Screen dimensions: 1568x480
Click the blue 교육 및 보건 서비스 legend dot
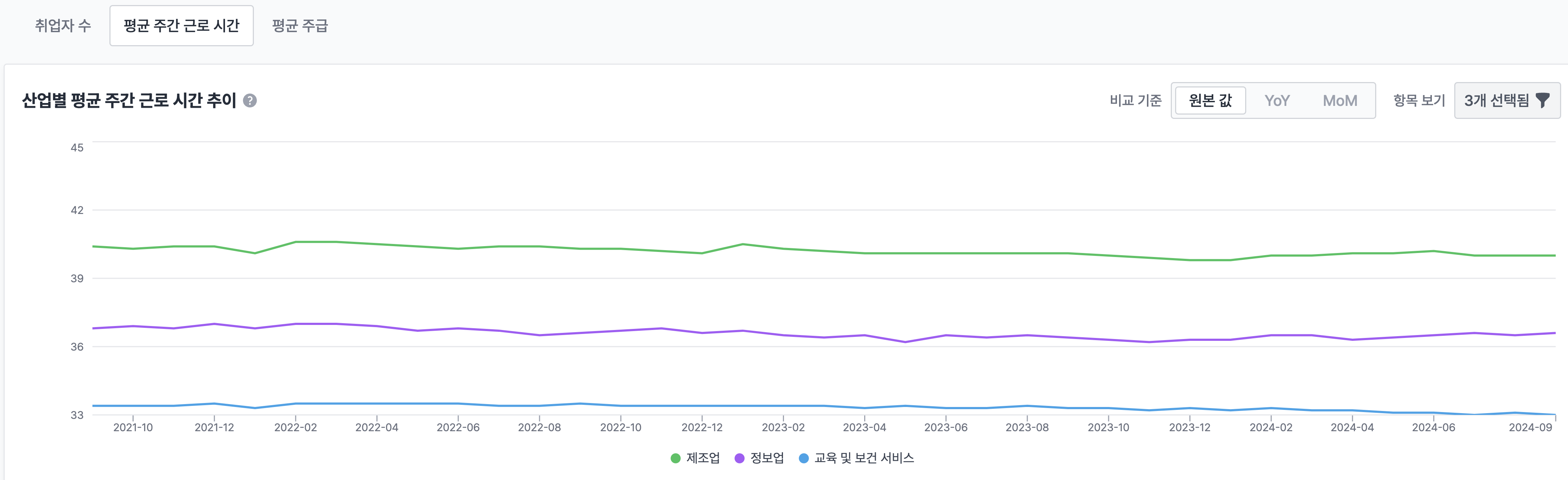[804, 458]
